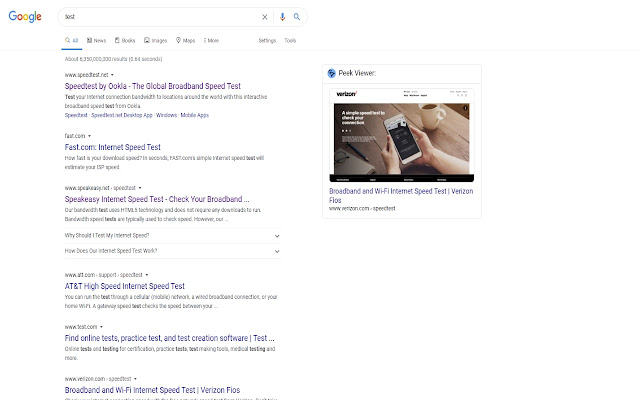Click the fast.com URL text

[x=75, y=136]
